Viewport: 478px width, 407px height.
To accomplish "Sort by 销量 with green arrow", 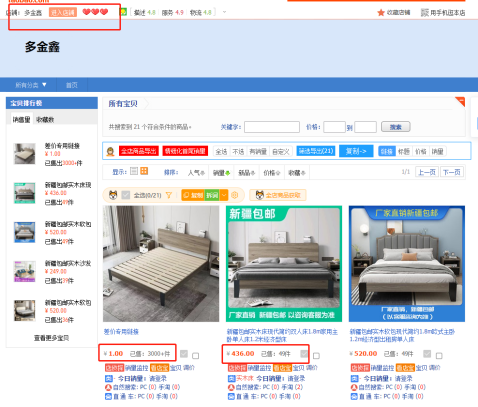I will tap(221, 173).
